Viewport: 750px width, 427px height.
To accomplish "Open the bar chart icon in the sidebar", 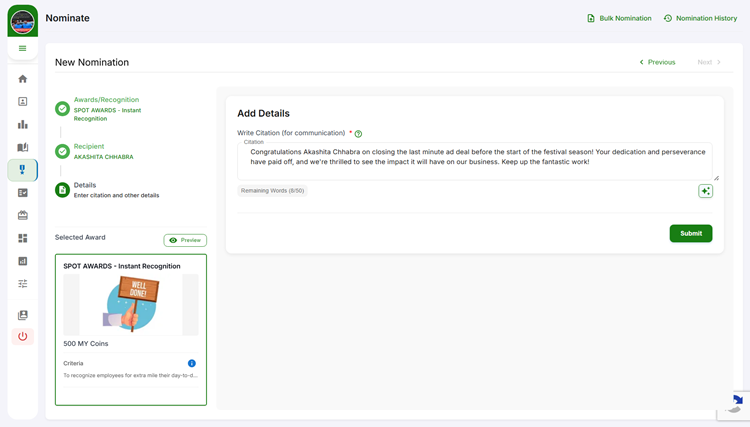I will click(22, 124).
